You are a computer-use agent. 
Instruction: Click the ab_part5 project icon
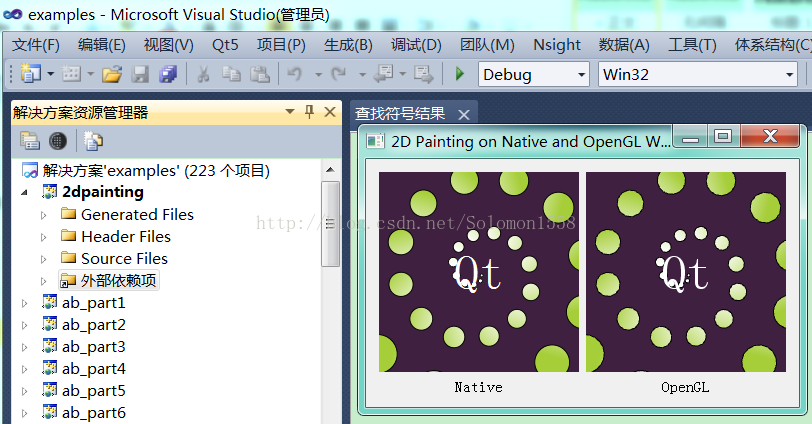tap(50, 390)
